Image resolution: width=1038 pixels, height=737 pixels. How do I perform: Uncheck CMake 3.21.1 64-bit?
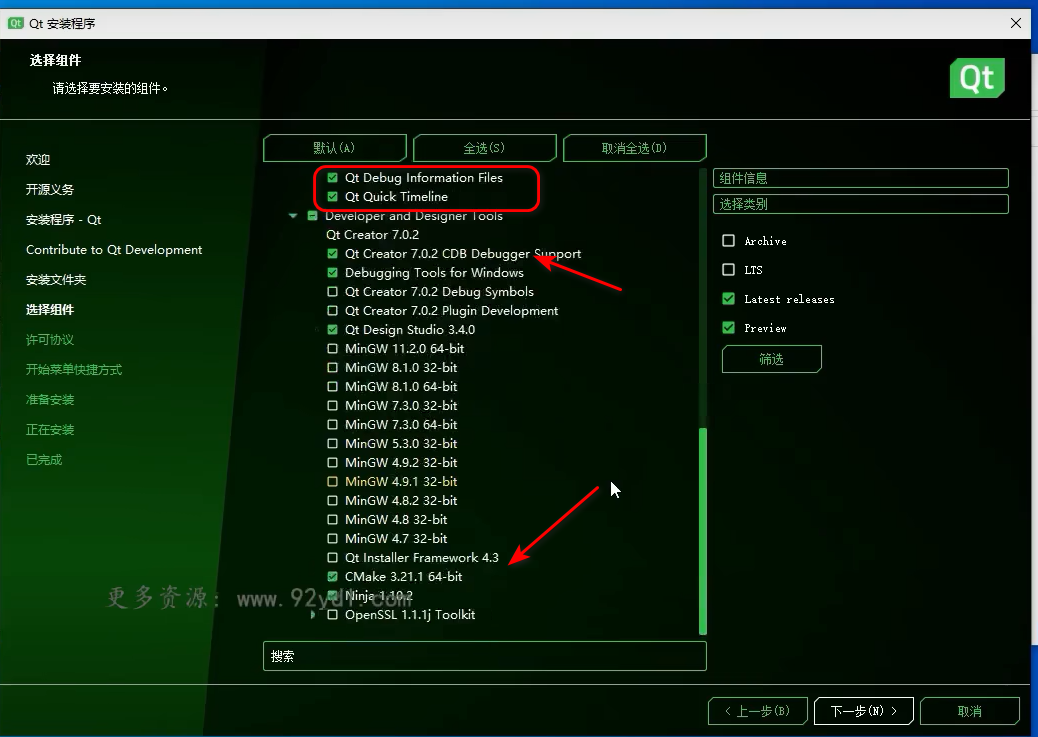coord(332,577)
